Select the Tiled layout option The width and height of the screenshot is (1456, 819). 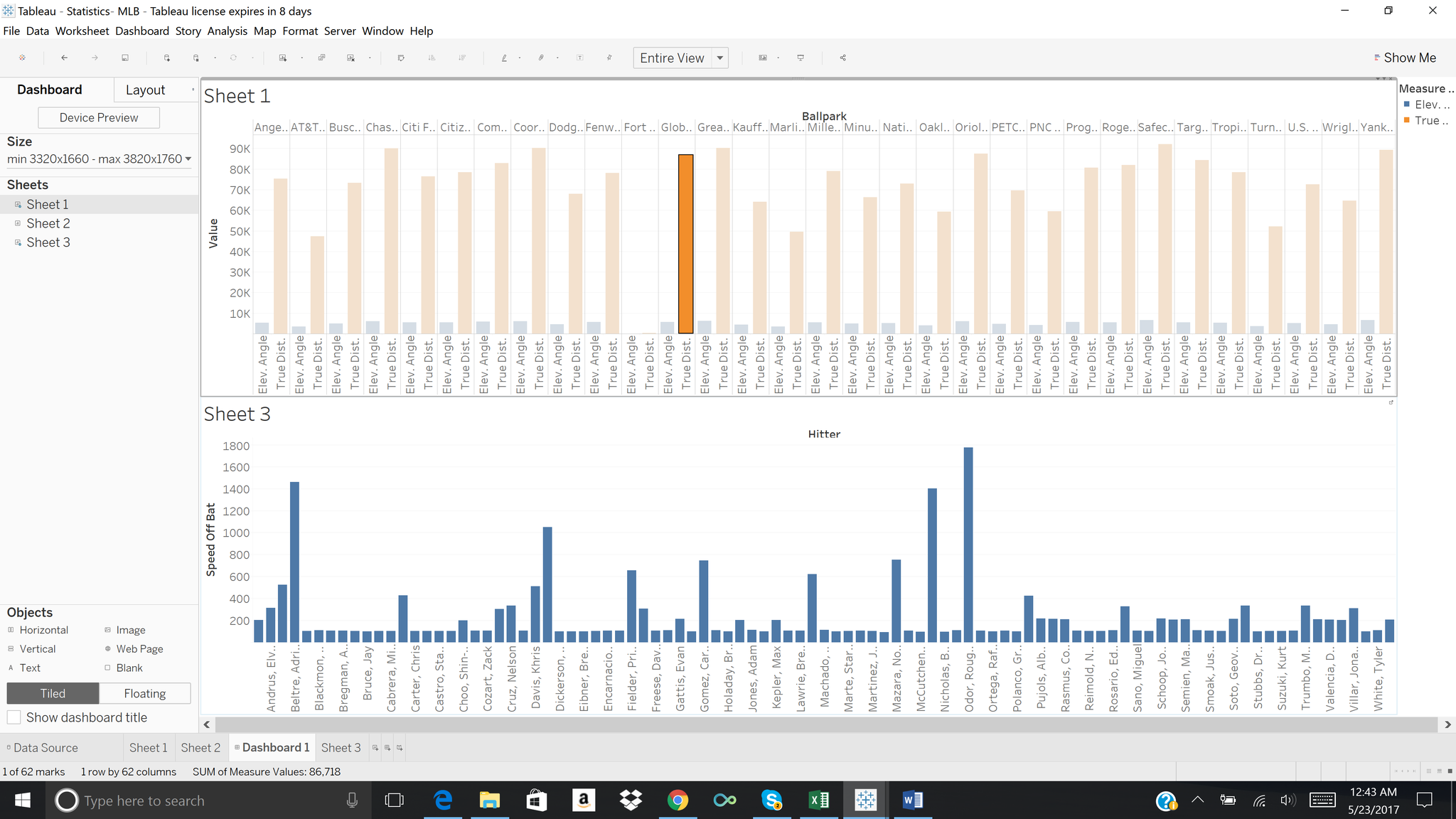click(x=53, y=693)
